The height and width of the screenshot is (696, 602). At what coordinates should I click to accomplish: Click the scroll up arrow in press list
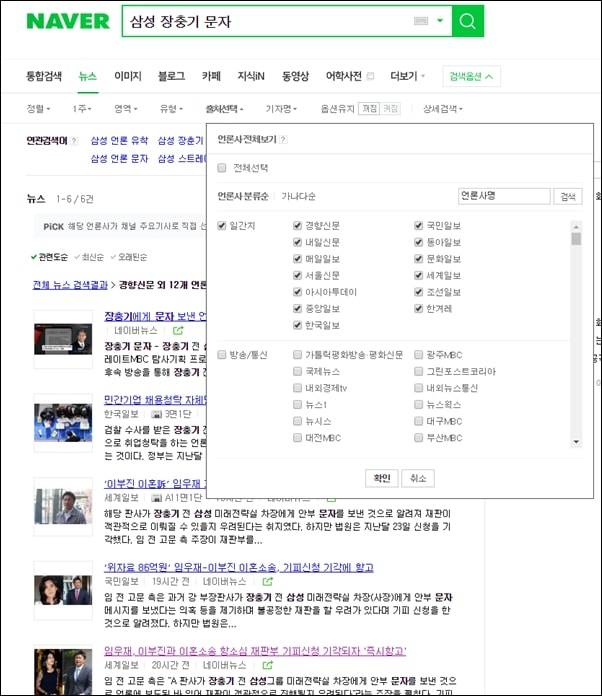click(x=576, y=227)
